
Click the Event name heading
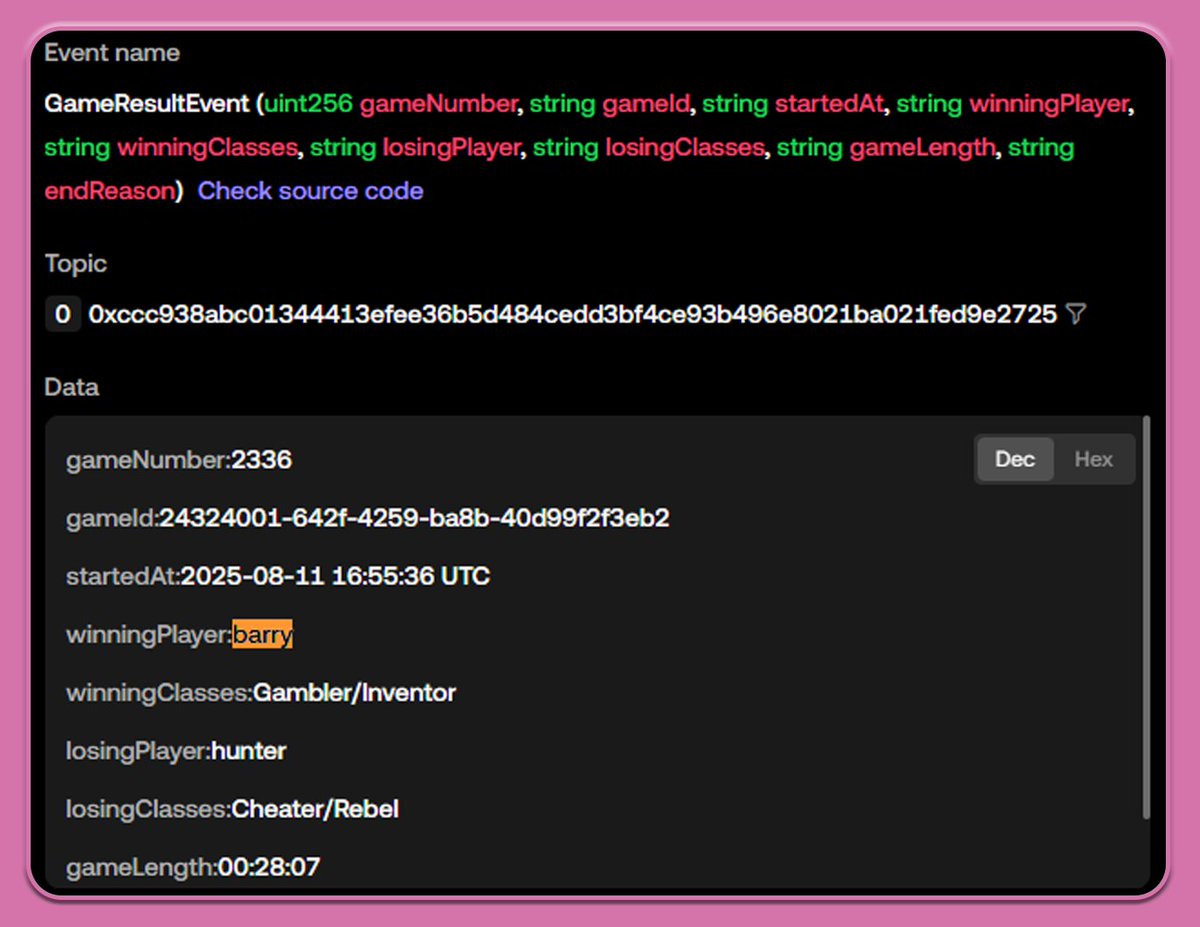click(x=112, y=53)
